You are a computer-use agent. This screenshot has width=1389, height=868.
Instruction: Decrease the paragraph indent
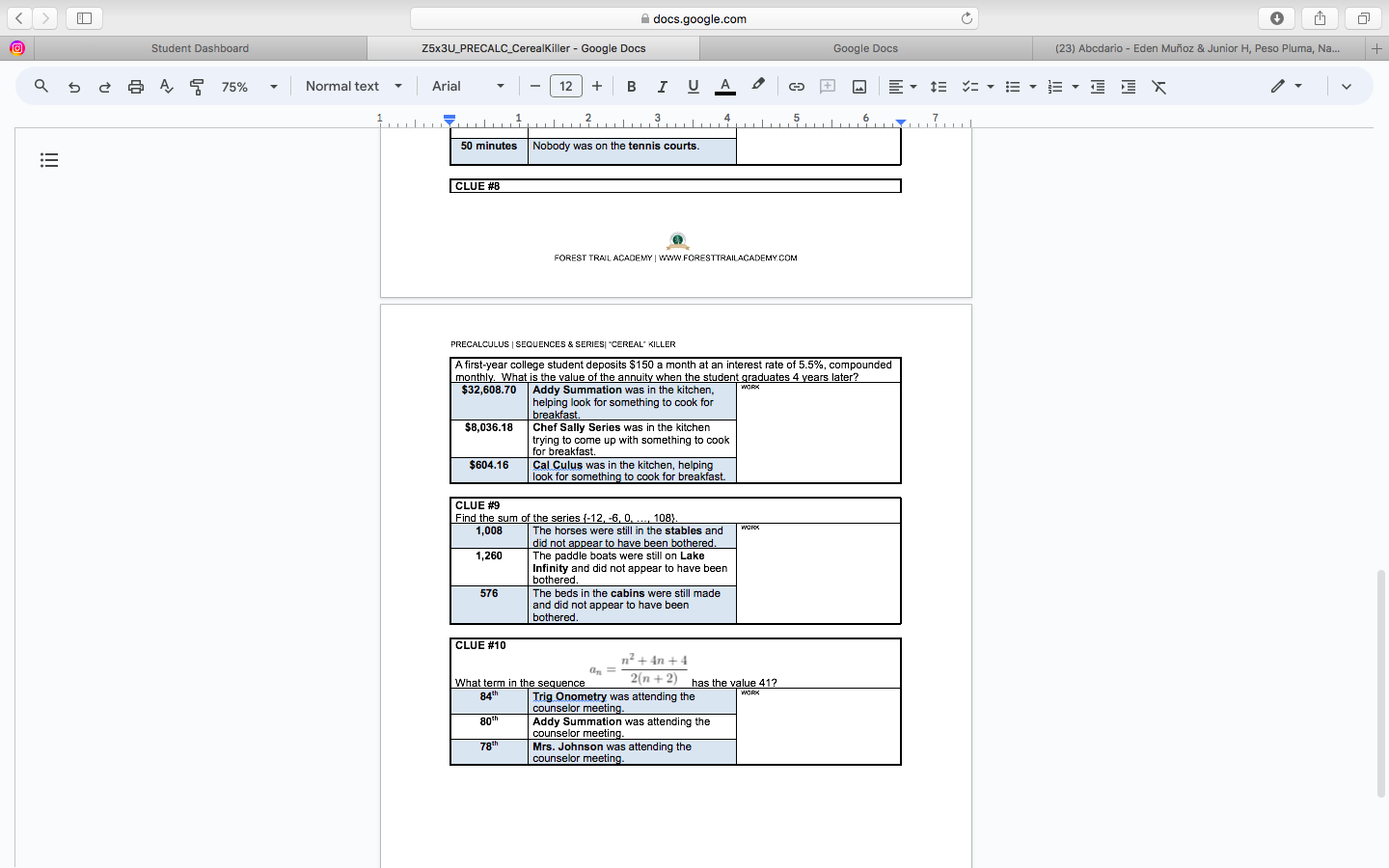click(x=1098, y=87)
